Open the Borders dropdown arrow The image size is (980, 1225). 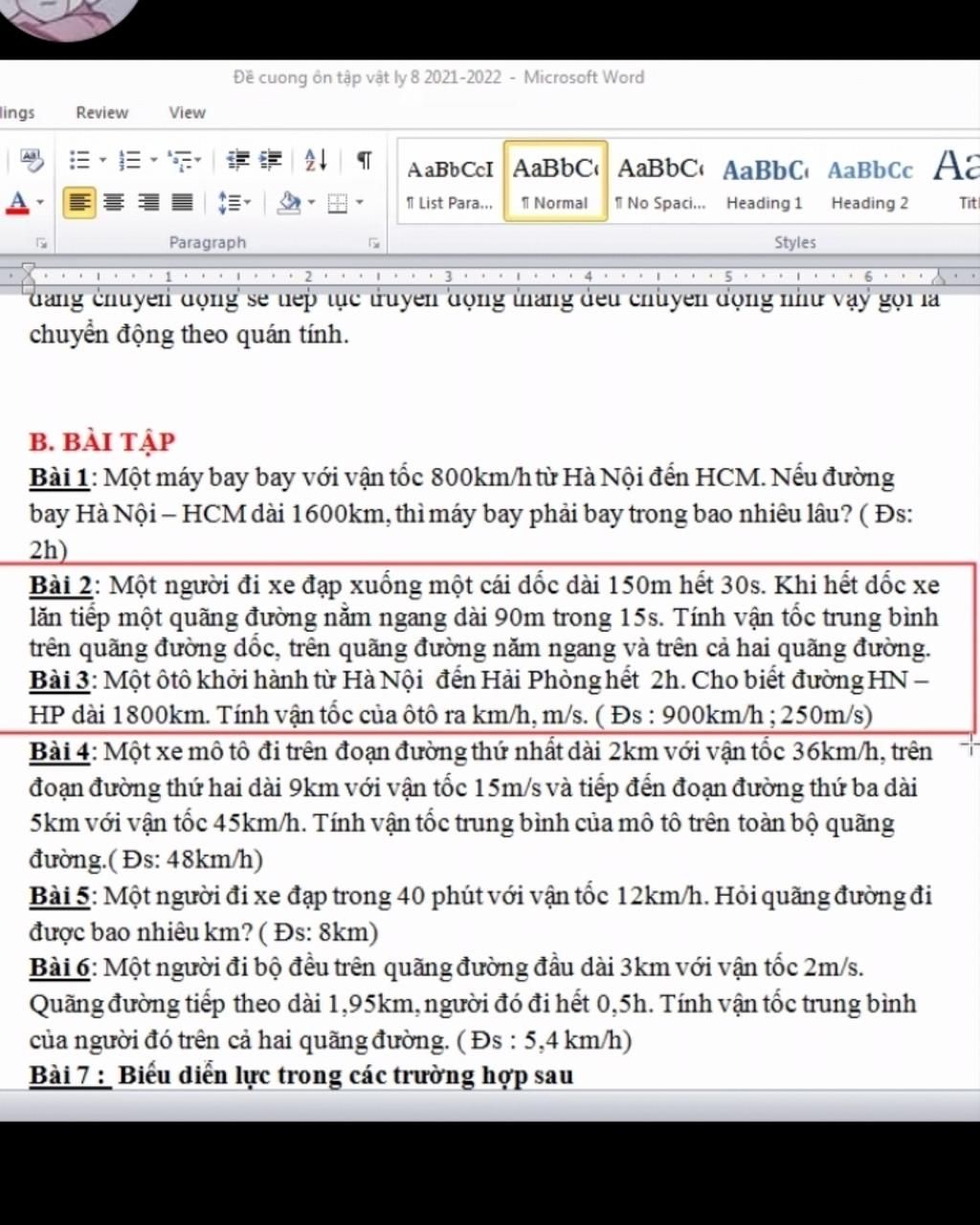point(360,202)
